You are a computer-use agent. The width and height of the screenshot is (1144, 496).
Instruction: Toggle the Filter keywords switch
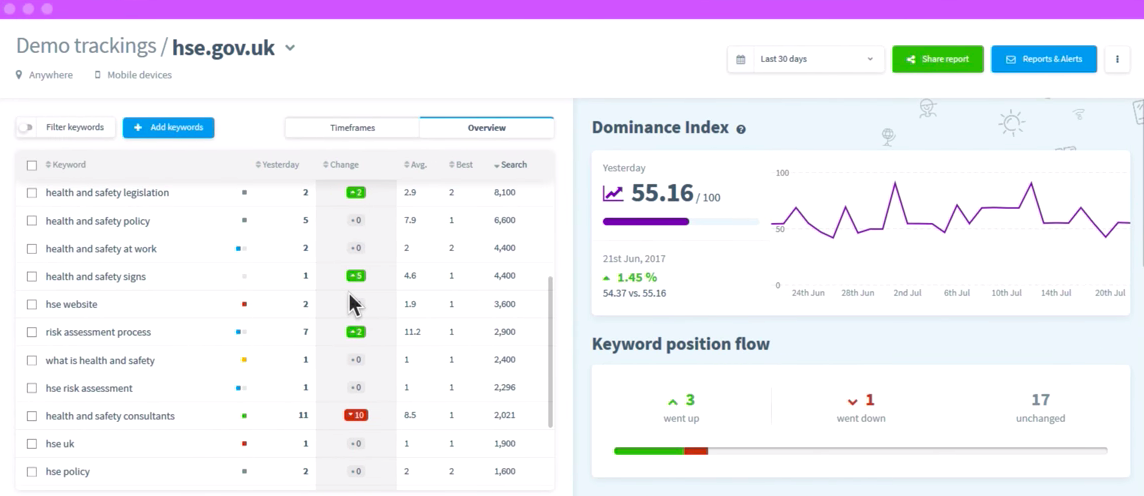click(x=26, y=127)
